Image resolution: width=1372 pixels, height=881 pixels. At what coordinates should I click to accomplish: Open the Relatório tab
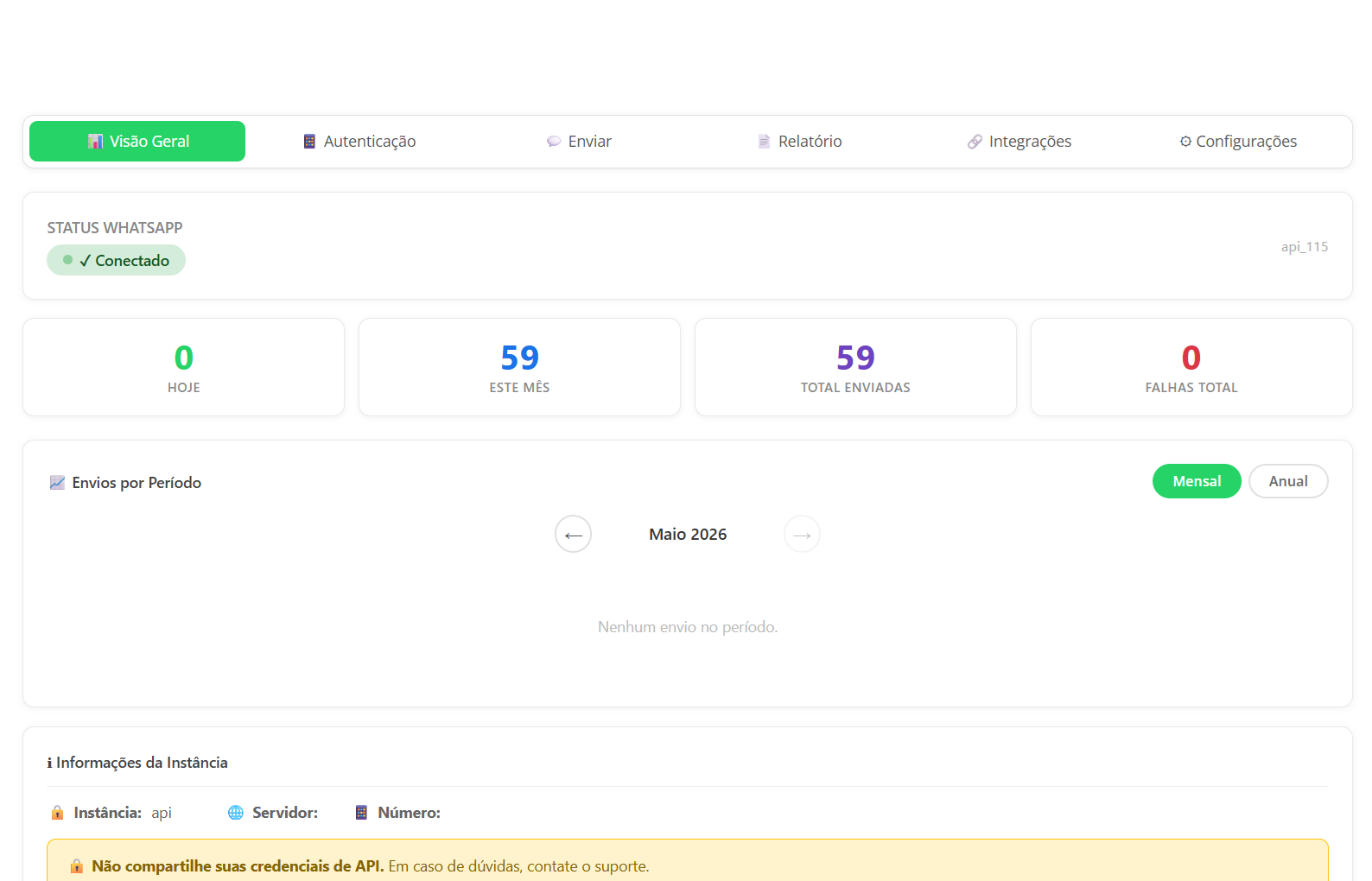799,141
